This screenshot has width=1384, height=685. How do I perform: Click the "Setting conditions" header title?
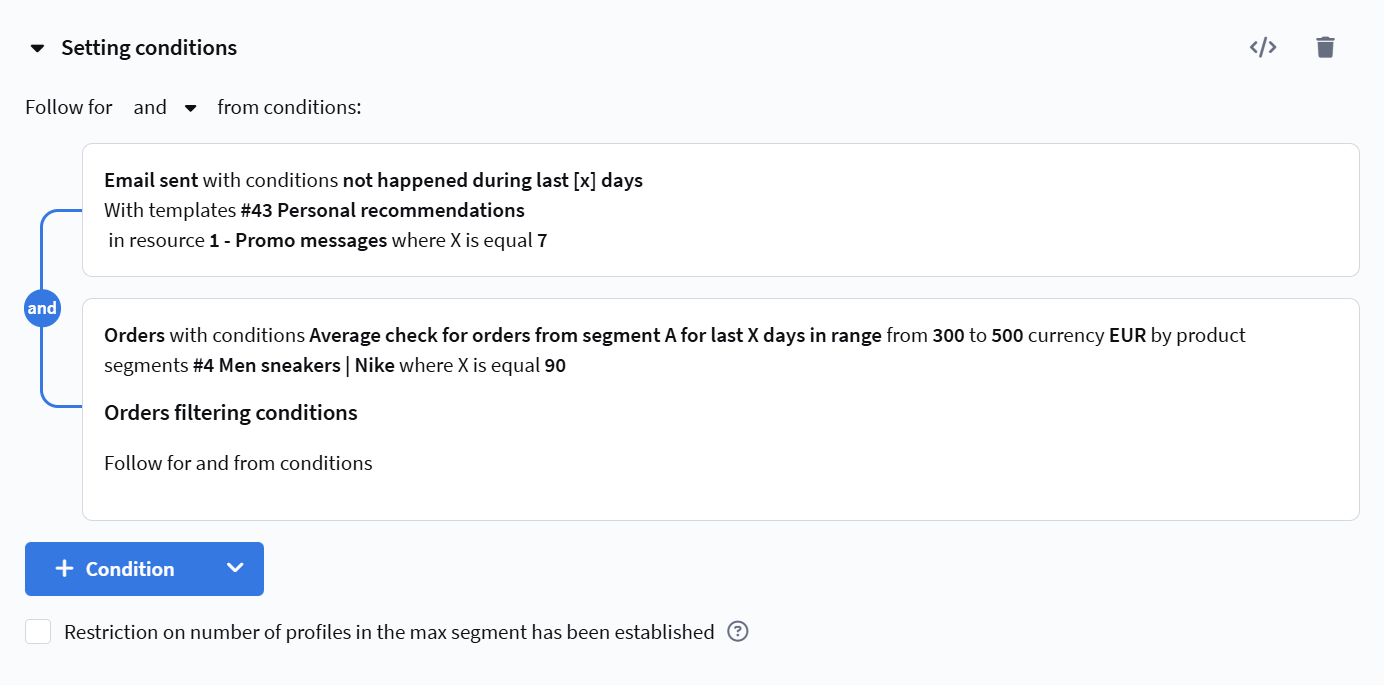(x=149, y=48)
